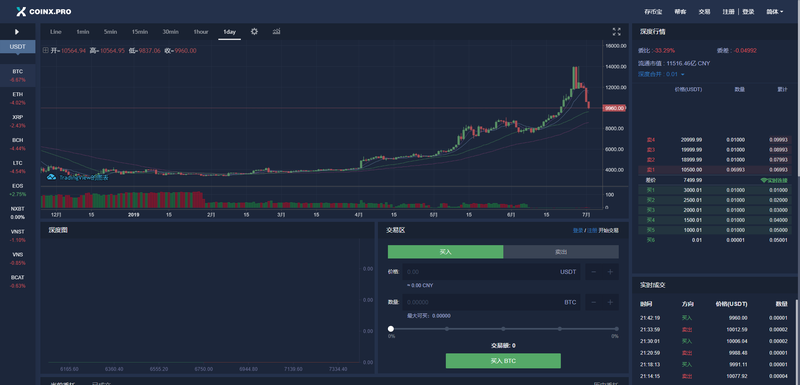This screenshot has height=385, width=800.
Task: Open the second top navigation link
Action: pos(680,12)
